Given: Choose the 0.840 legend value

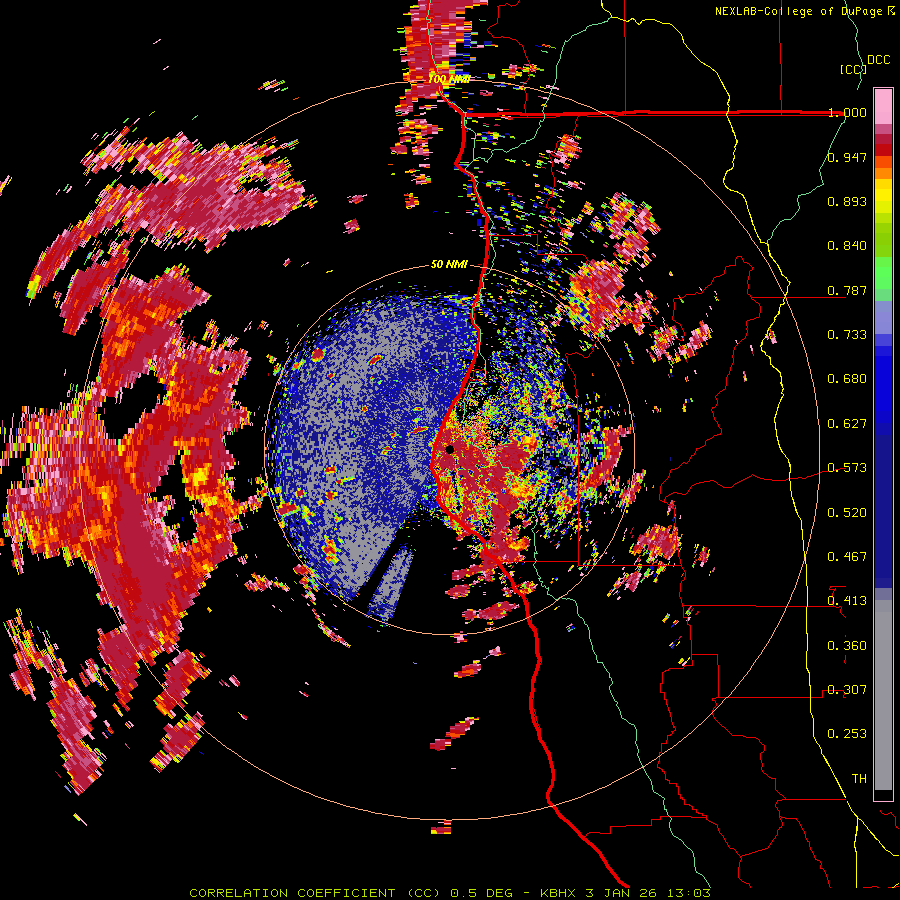Looking at the screenshot, I should (847, 246).
